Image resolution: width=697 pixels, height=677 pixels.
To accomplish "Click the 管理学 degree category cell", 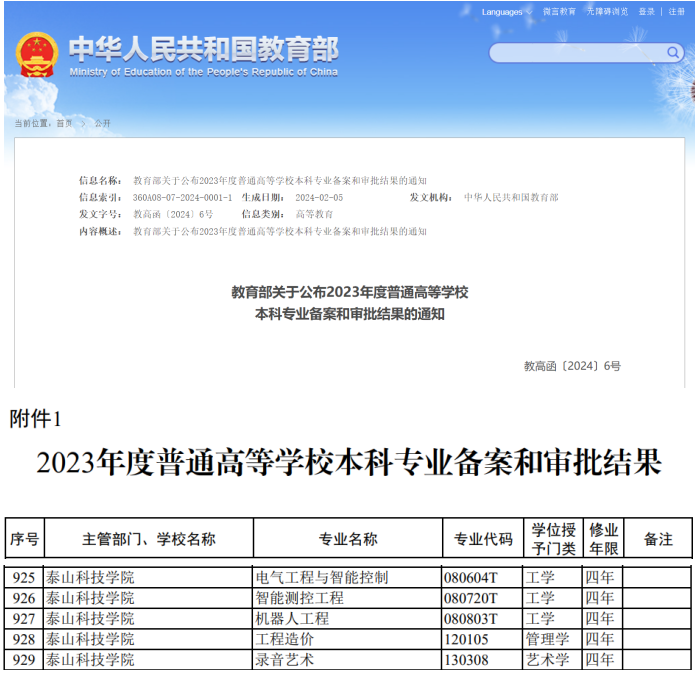I will point(547,639).
